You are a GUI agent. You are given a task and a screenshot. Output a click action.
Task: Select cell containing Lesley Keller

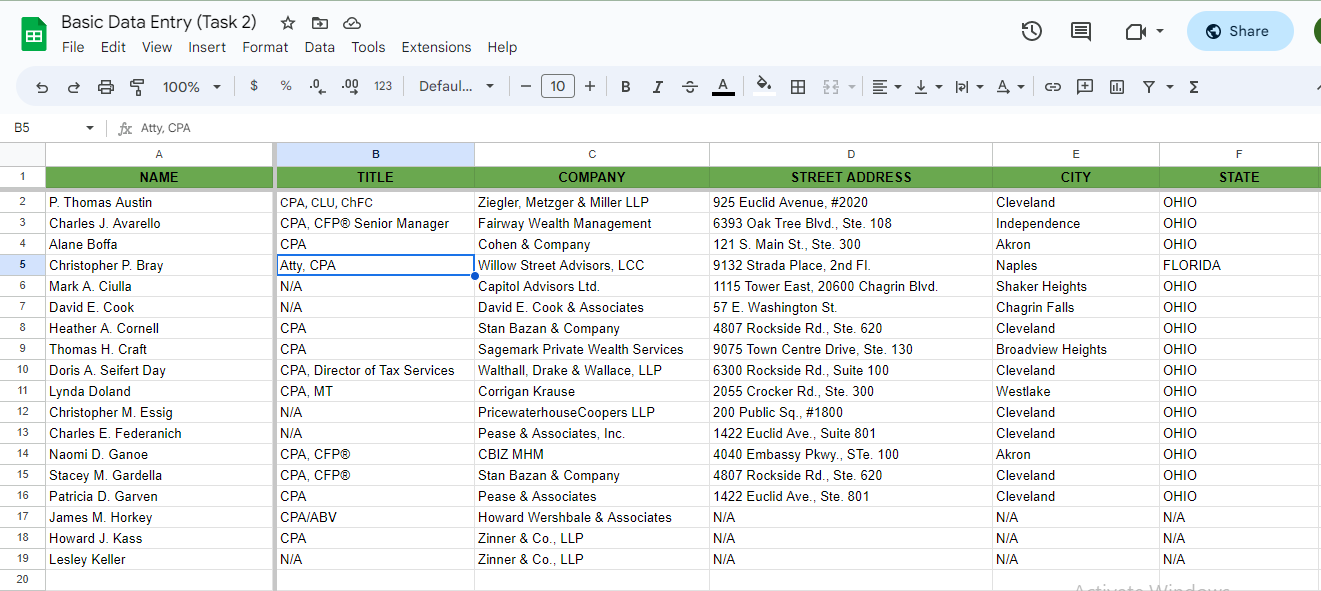tap(159, 559)
